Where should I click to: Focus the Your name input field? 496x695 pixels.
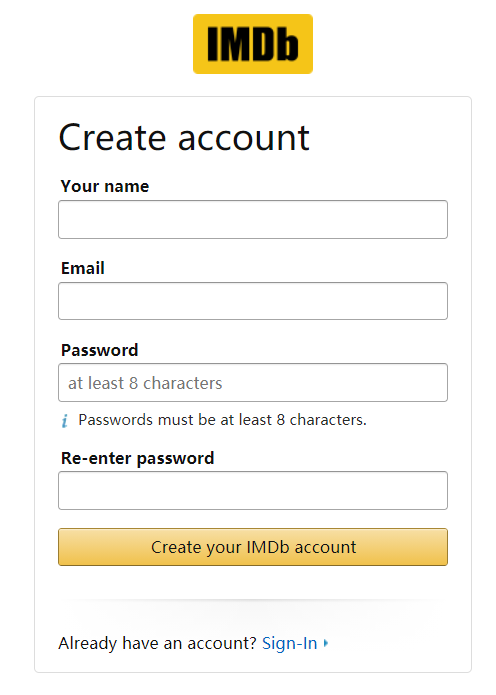tap(253, 219)
